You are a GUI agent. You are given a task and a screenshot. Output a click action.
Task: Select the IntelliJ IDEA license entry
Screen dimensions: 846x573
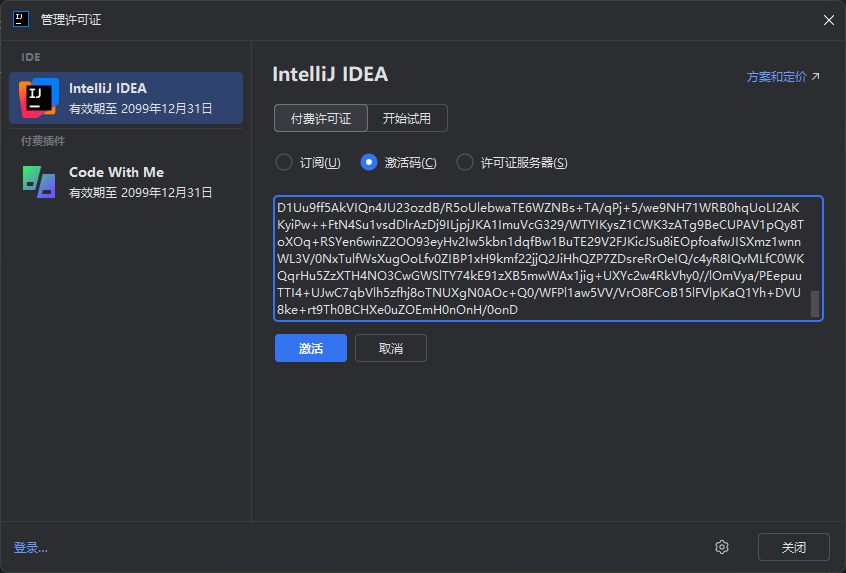click(x=126, y=98)
